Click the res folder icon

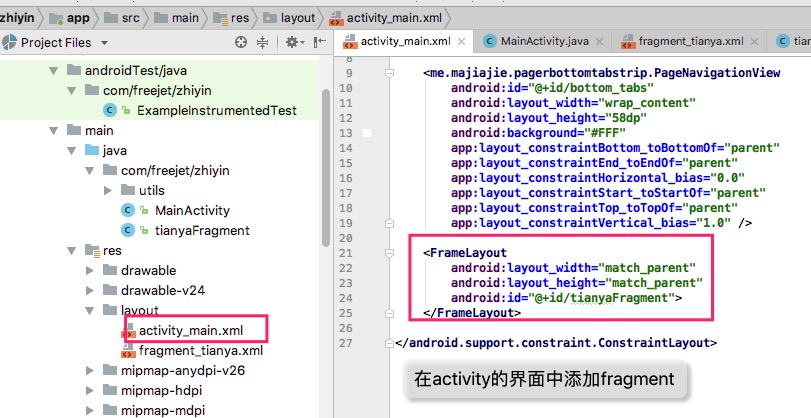[x=92, y=251]
